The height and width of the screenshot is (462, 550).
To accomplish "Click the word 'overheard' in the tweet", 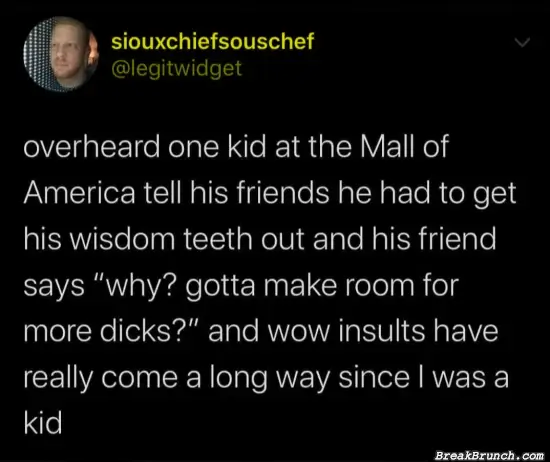I will point(92,146).
